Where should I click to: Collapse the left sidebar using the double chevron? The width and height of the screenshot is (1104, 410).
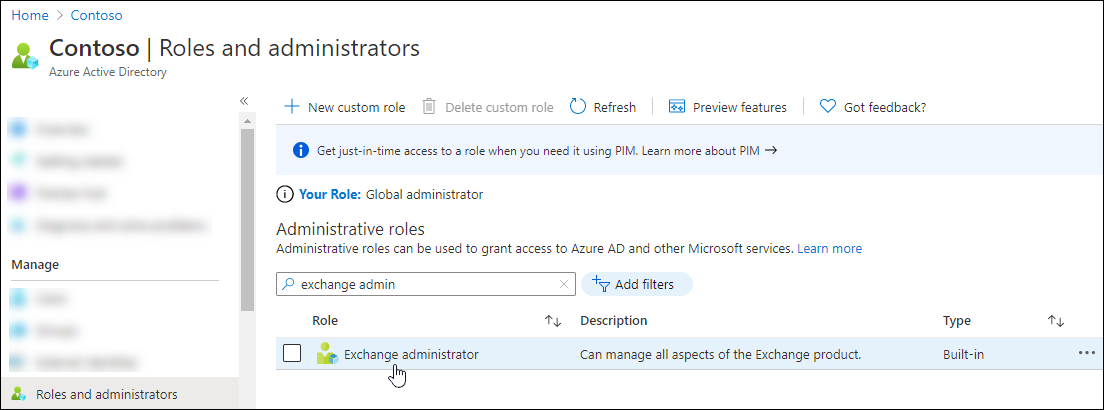pyautogui.click(x=244, y=101)
